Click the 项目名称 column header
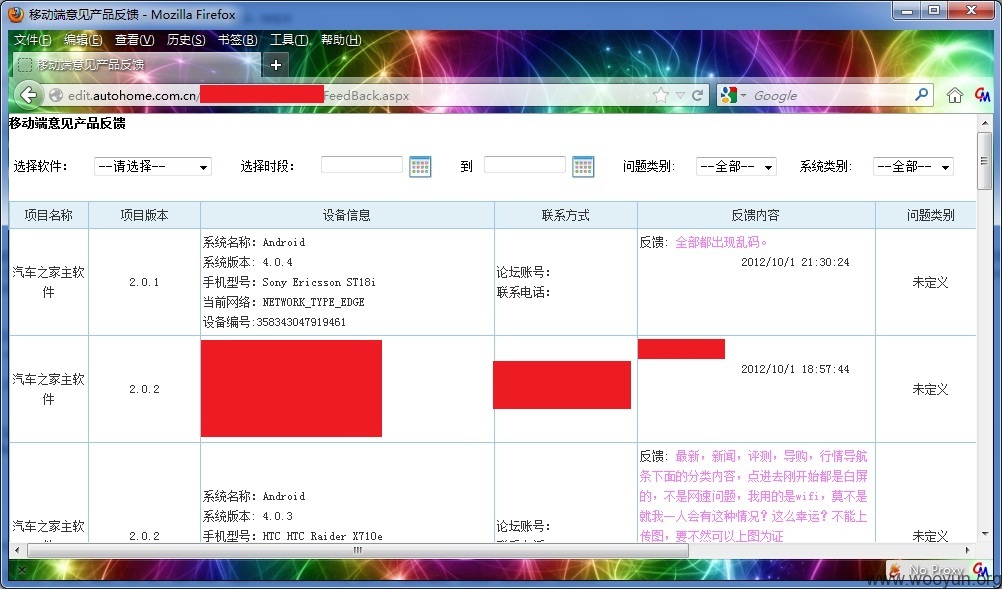Image resolution: width=1002 pixels, height=589 pixels. pos(49,215)
